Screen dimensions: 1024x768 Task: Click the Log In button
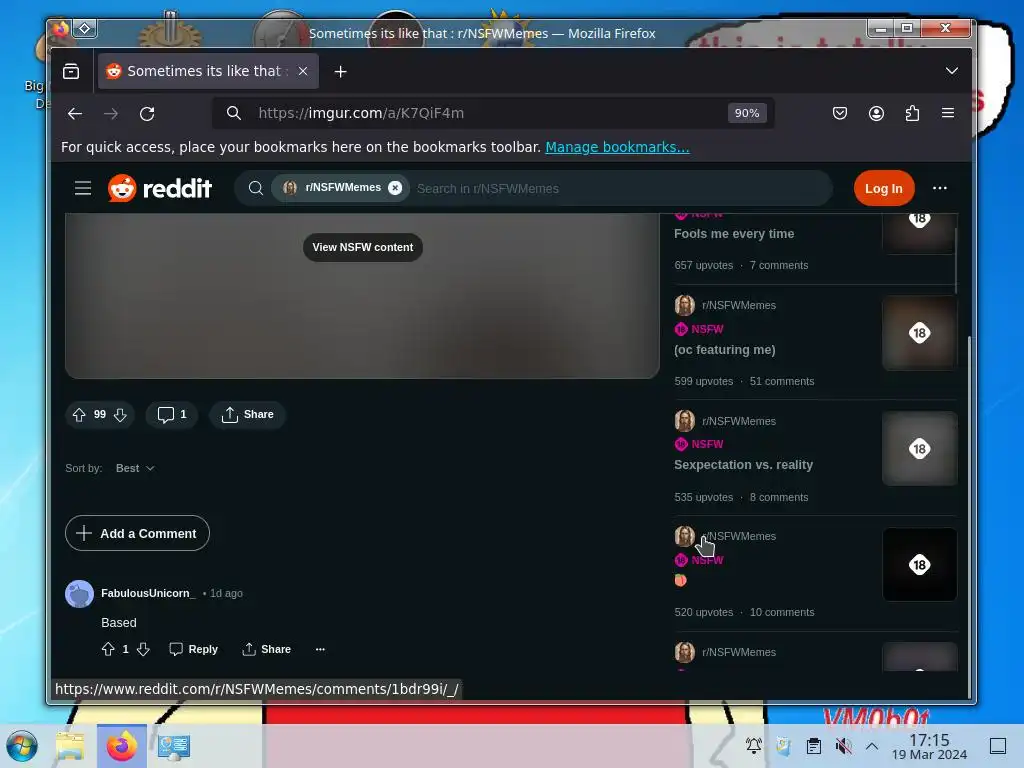[x=884, y=188]
